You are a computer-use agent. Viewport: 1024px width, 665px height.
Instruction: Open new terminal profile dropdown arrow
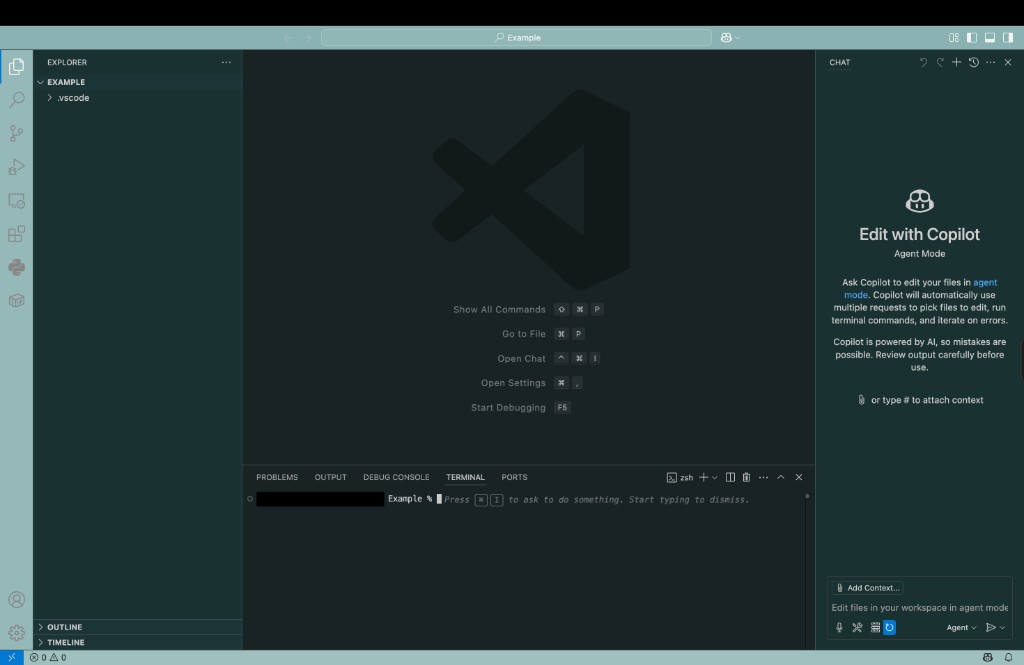click(714, 478)
